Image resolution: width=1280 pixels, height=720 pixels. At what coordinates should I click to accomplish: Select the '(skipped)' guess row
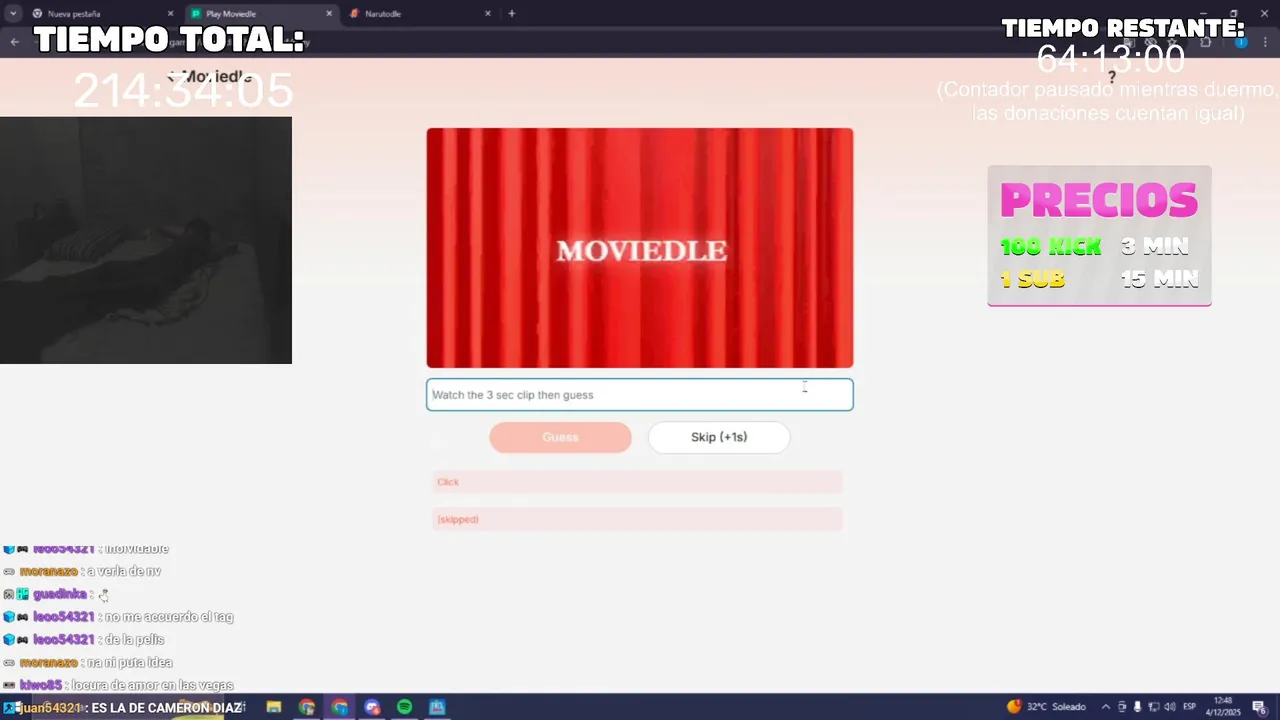click(x=637, y=520)
